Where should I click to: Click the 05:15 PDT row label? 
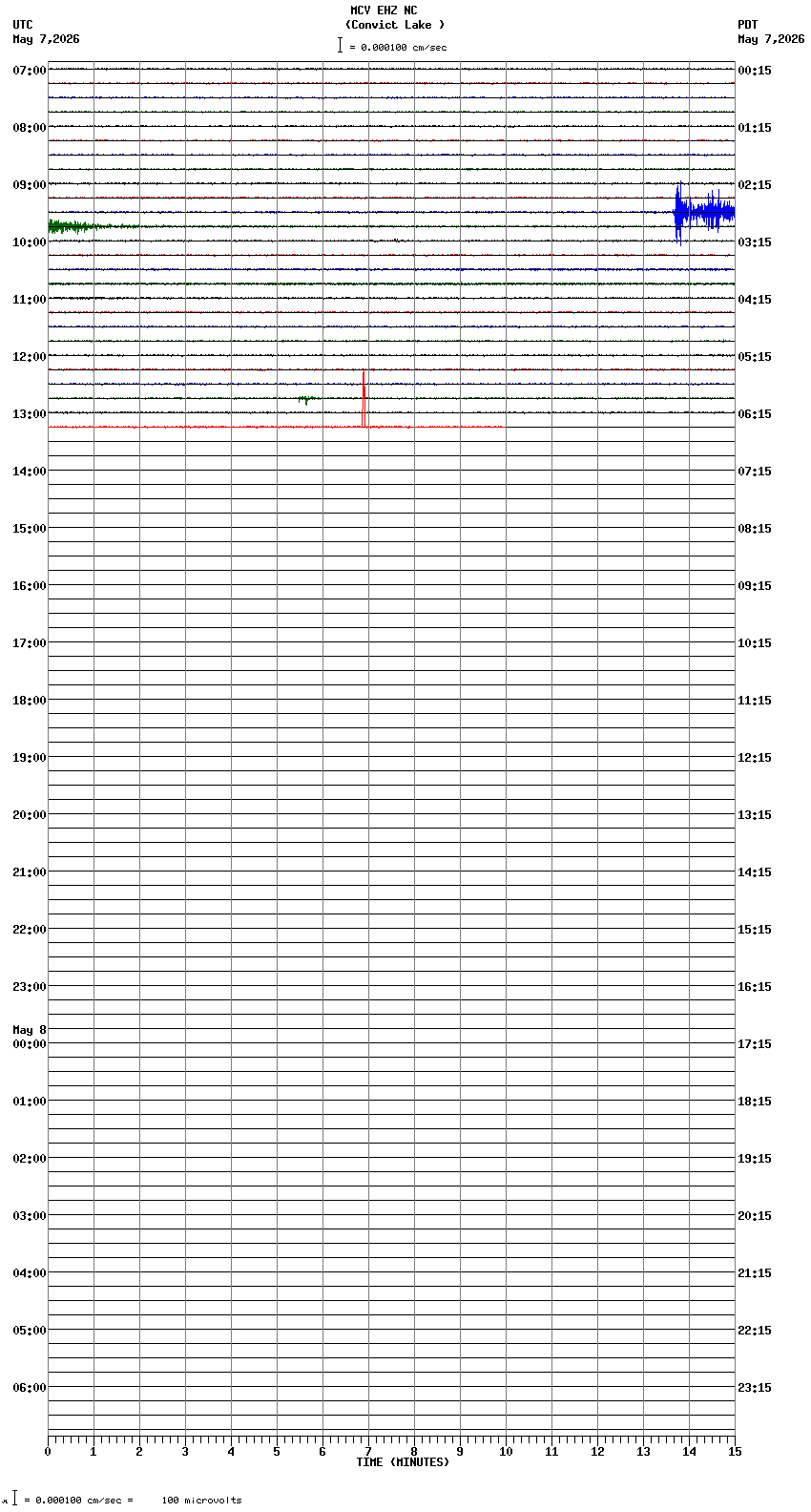tap(755, 357)
